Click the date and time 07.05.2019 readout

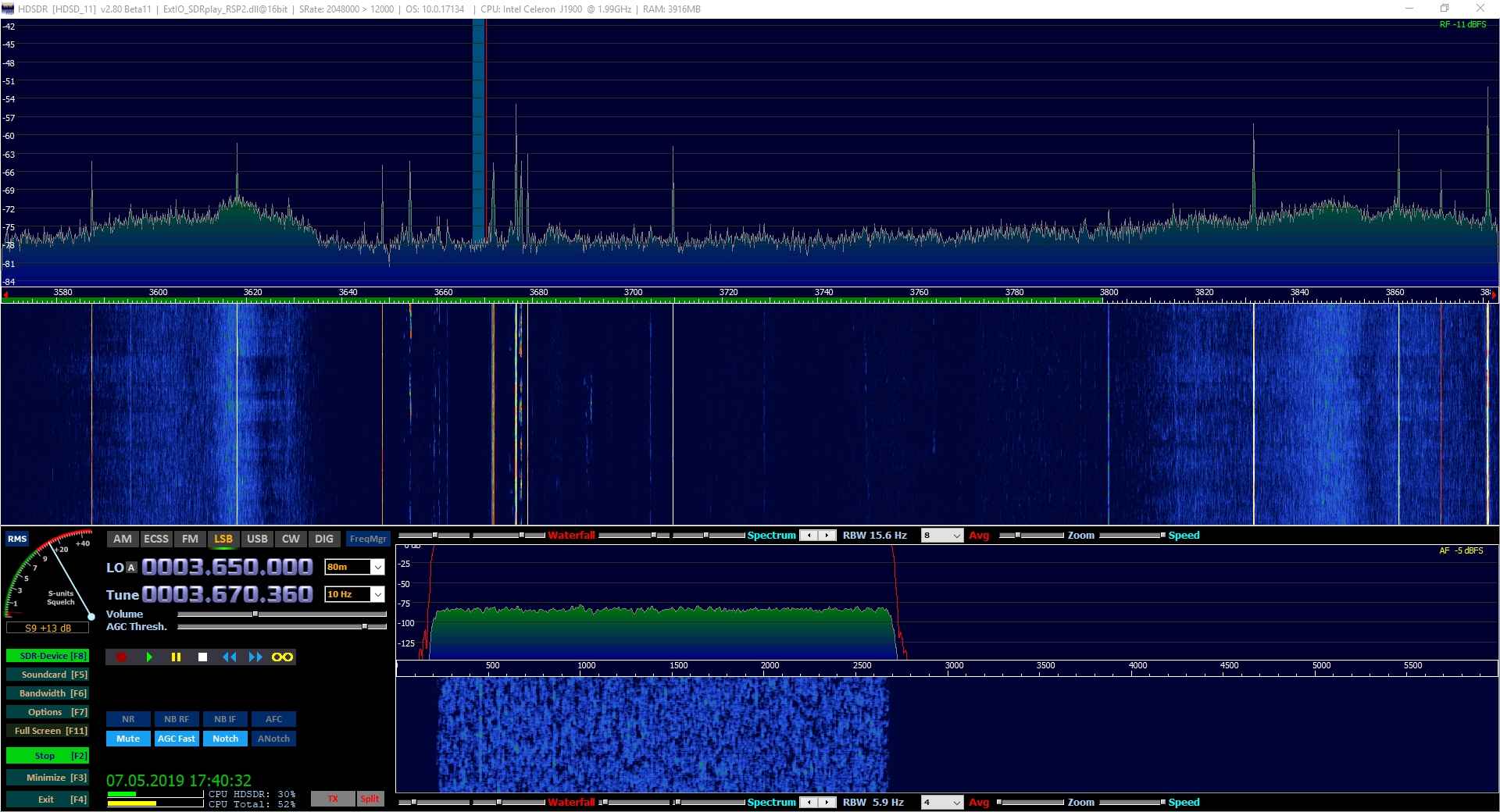pos(179,780)
